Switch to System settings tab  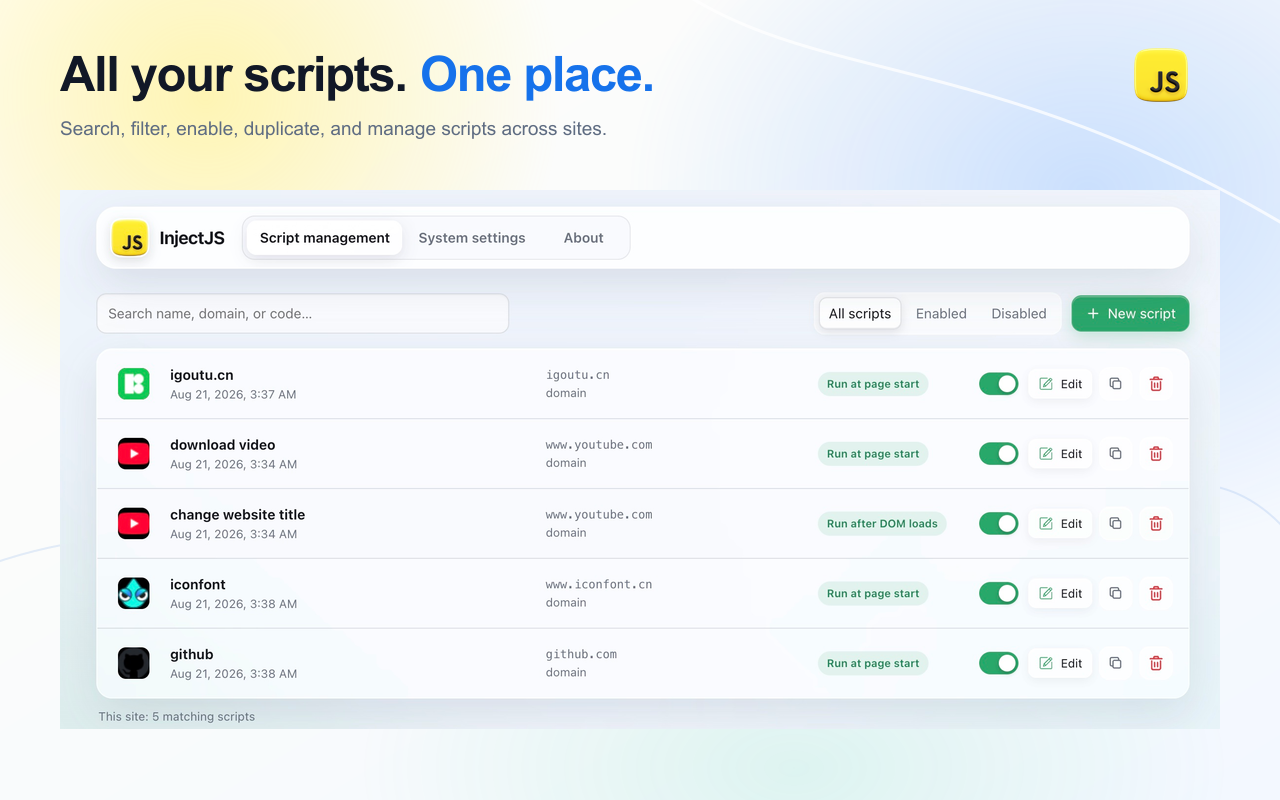click(472, 238)
